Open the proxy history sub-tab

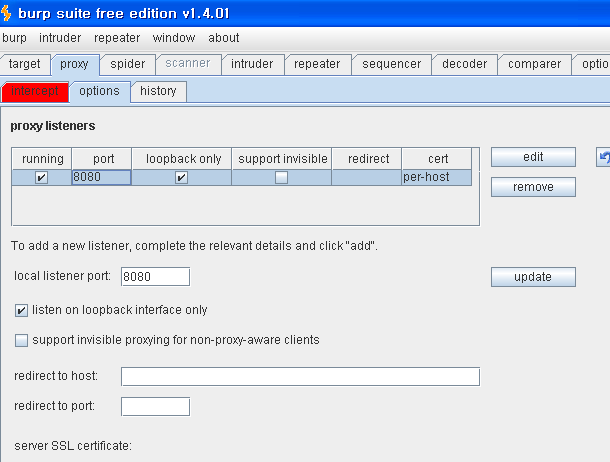pos(158,91)
